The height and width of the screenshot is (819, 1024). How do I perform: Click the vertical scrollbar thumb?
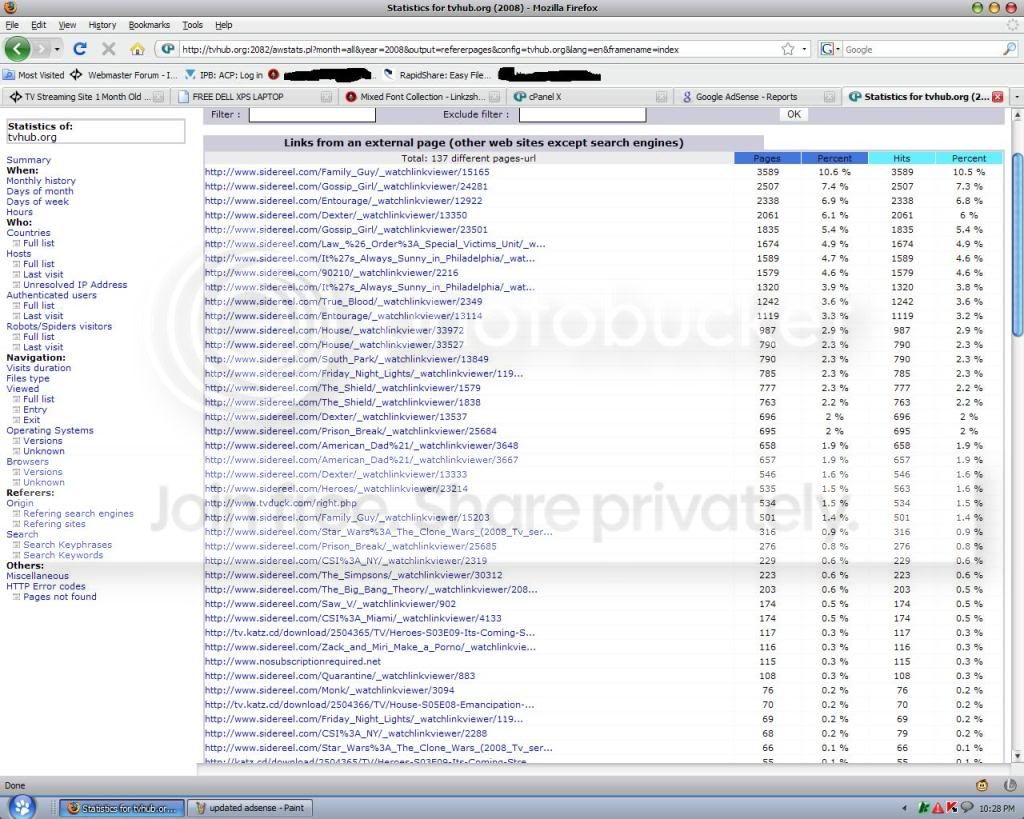1017,245
